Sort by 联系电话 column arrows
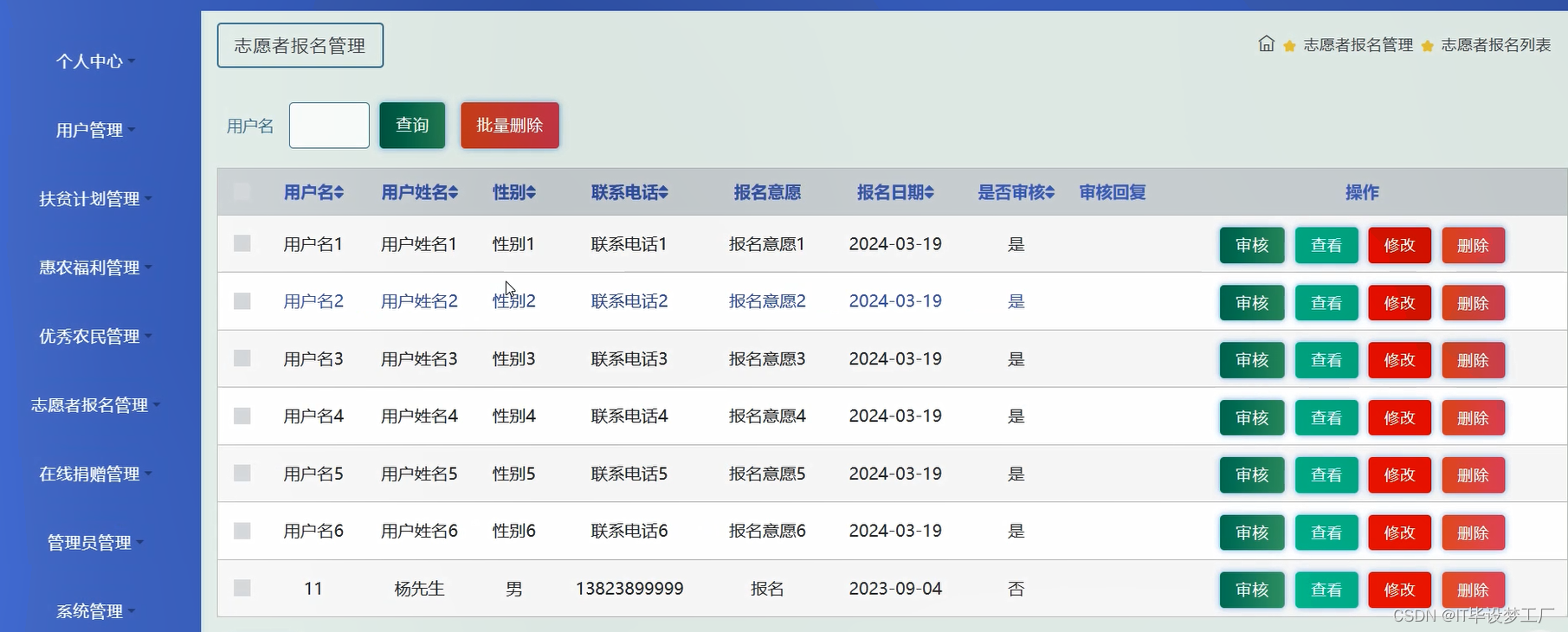The image size is (1568, 632). click(x=663, y=193)
